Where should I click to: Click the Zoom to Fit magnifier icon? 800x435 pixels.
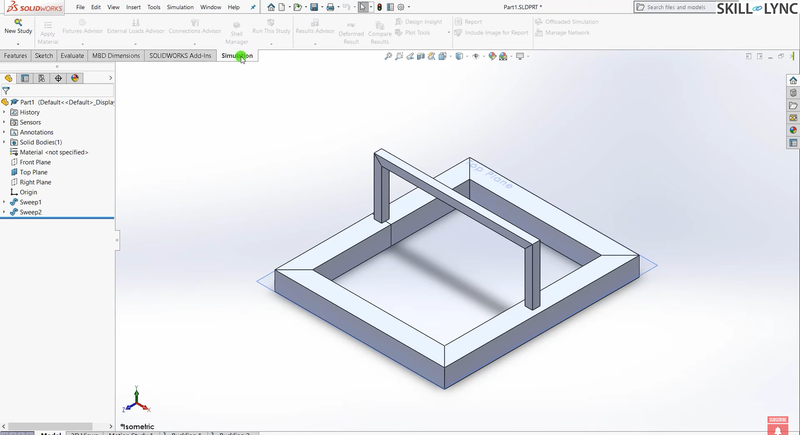(x=390, y=56)
